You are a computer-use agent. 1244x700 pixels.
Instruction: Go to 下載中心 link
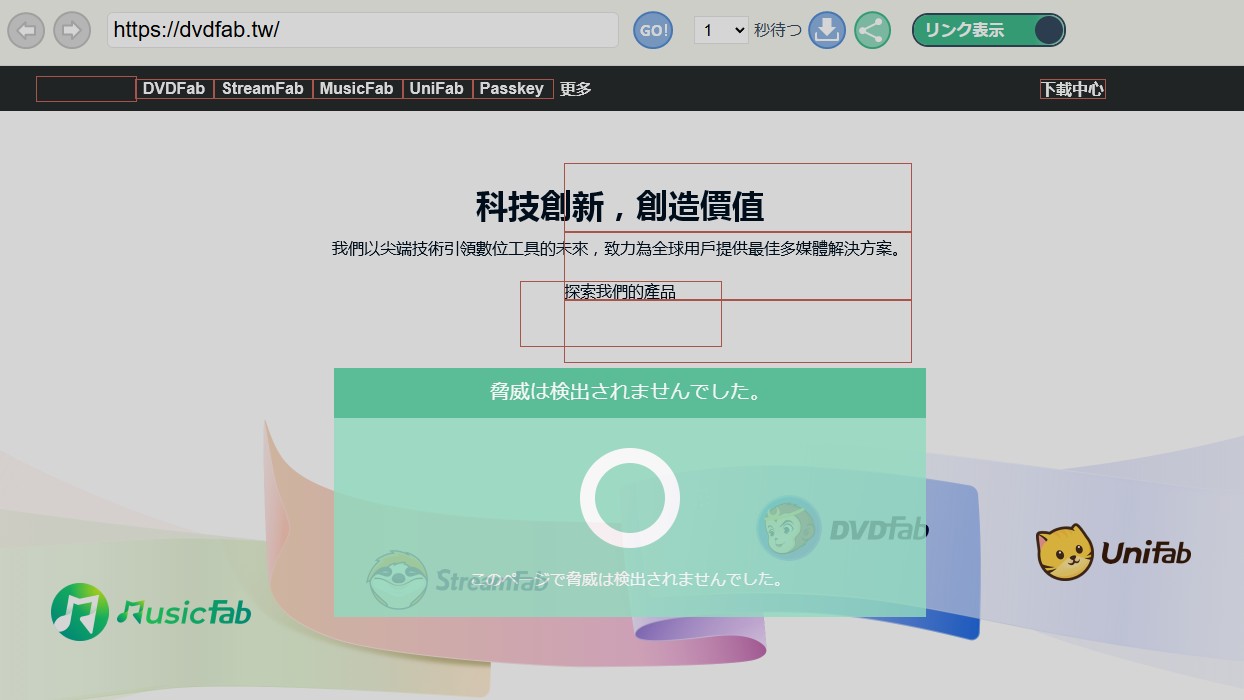point(1073,89)
